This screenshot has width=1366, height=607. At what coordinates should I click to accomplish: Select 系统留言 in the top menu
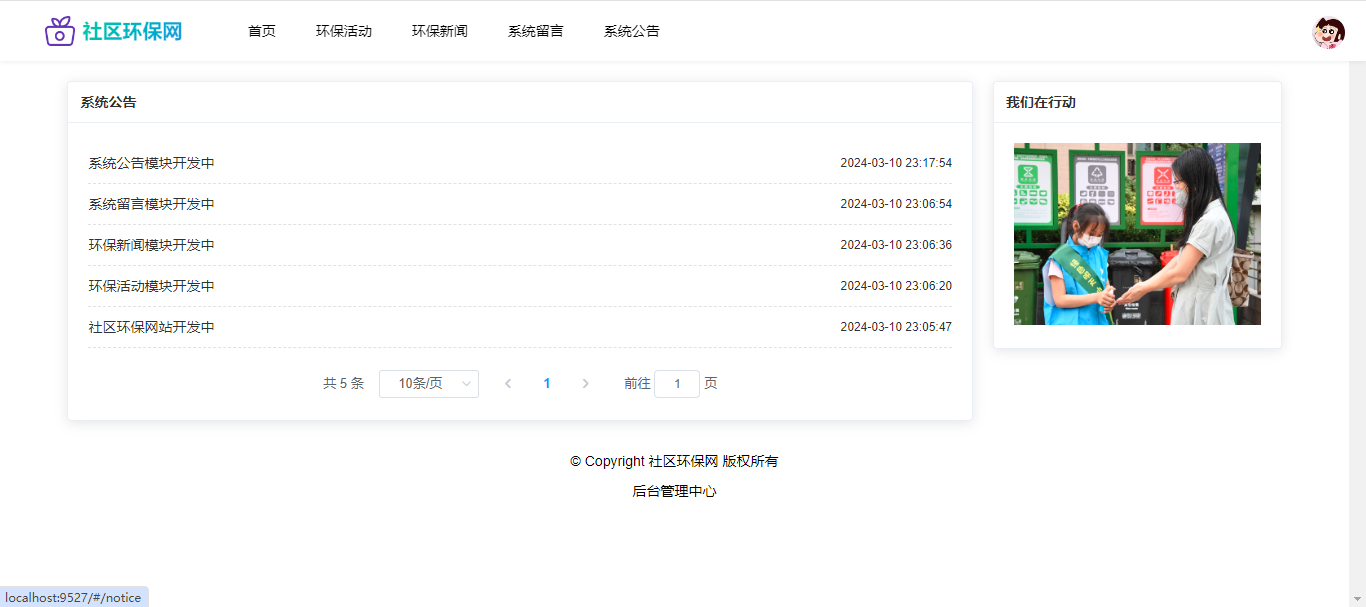coord(536,31)
